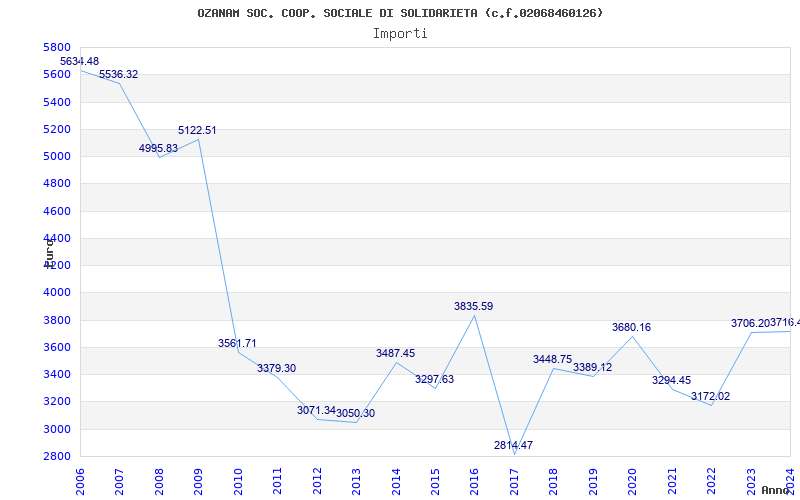Image resolution: width=800 pixels, height=500 pixels.
Task: Click x-axis year 2010
Action: click(238, 481)
